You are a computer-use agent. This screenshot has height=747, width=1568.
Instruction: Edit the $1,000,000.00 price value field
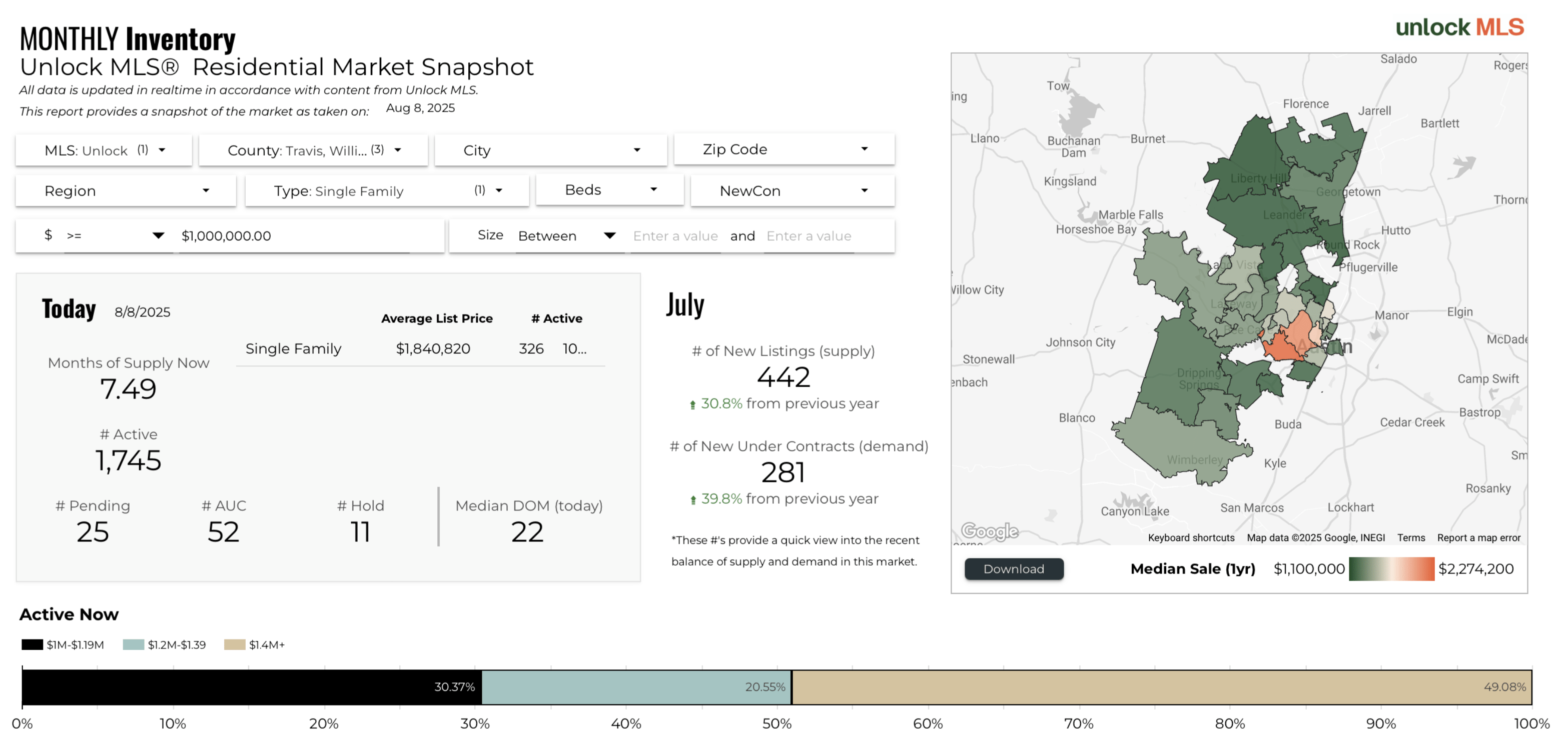(x=295, y=236)
